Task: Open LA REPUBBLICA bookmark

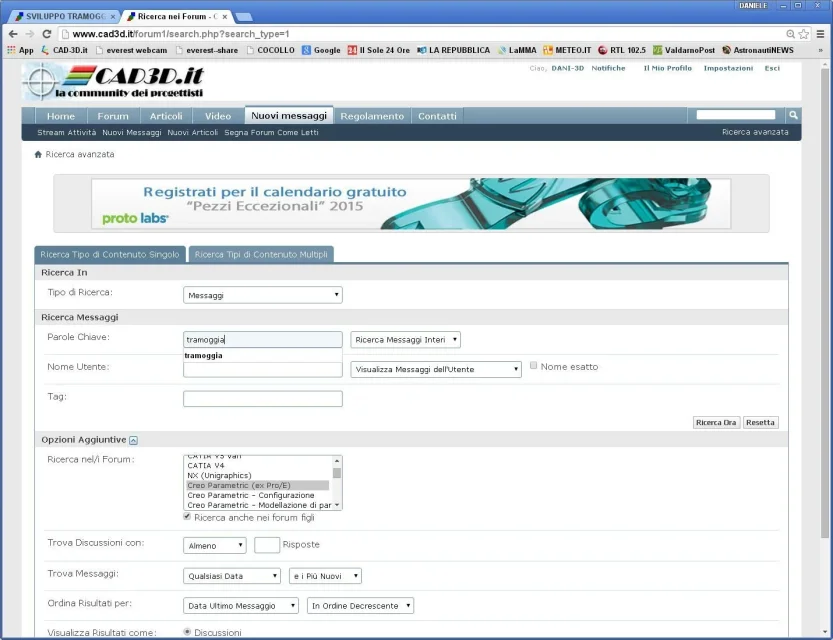Action: [453, 50]
